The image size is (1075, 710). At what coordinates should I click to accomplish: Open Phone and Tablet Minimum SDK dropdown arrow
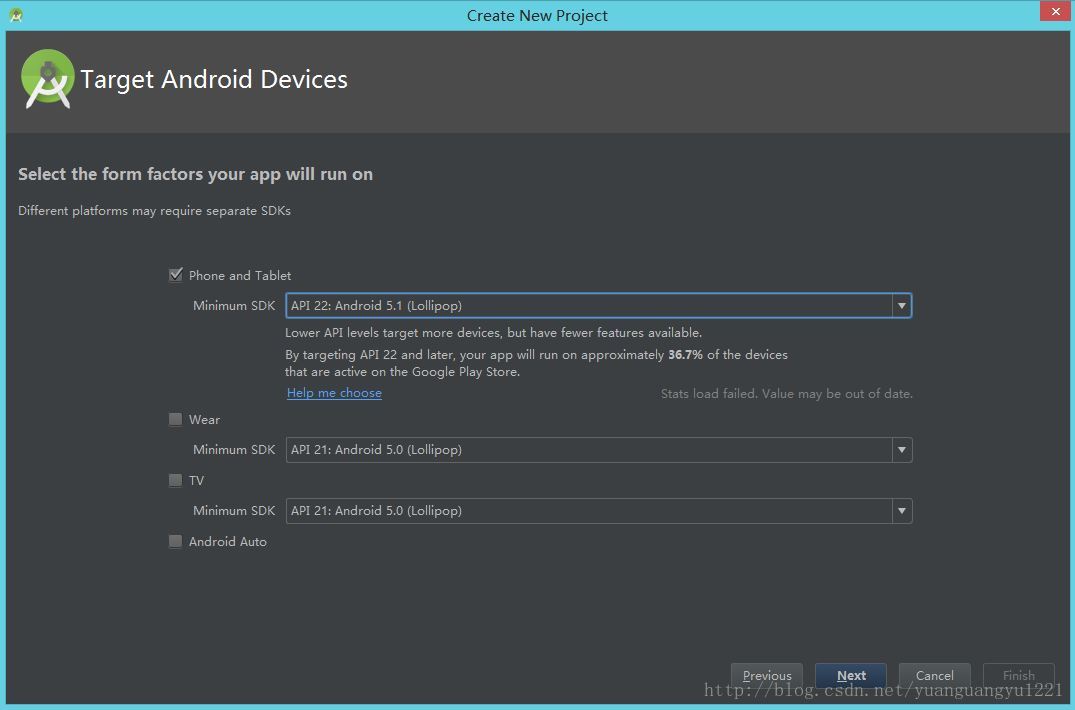pos(902,306)
